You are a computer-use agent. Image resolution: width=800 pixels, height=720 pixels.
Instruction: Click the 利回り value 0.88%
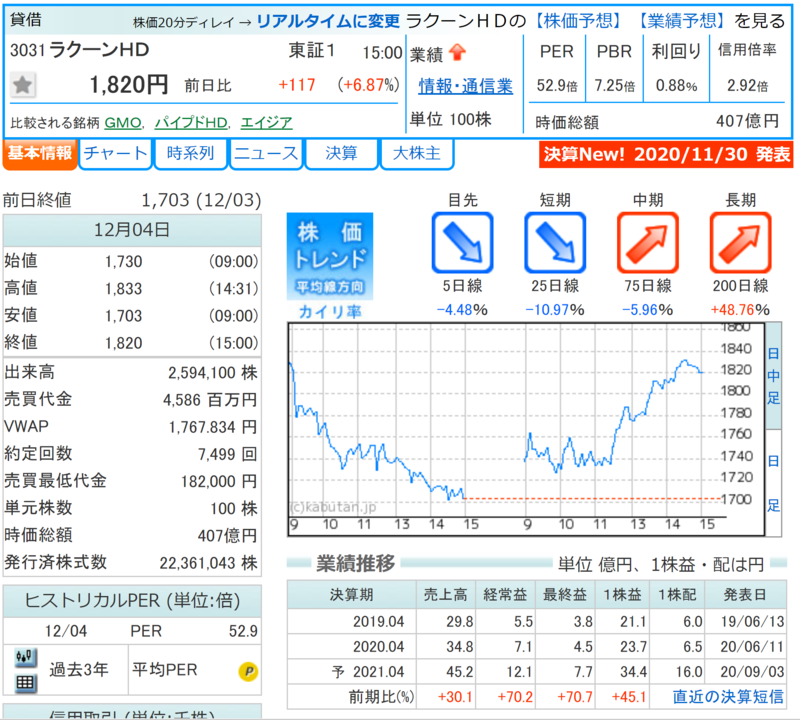point(676,86)
